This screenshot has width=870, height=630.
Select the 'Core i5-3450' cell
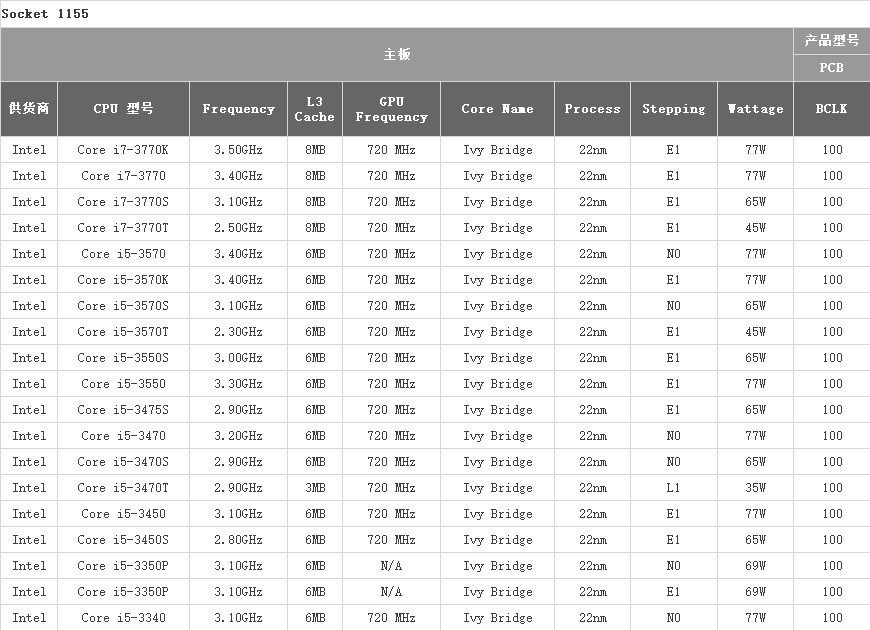coord(123,514)
